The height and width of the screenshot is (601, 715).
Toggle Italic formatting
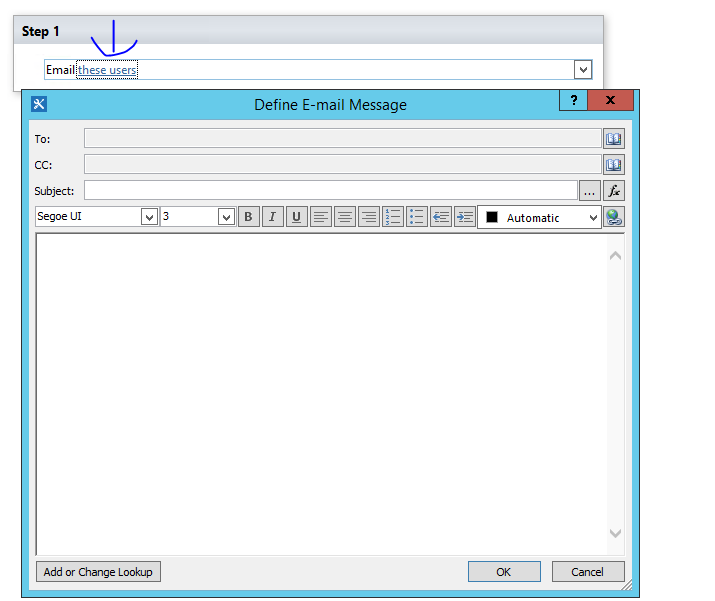(273, 217)
